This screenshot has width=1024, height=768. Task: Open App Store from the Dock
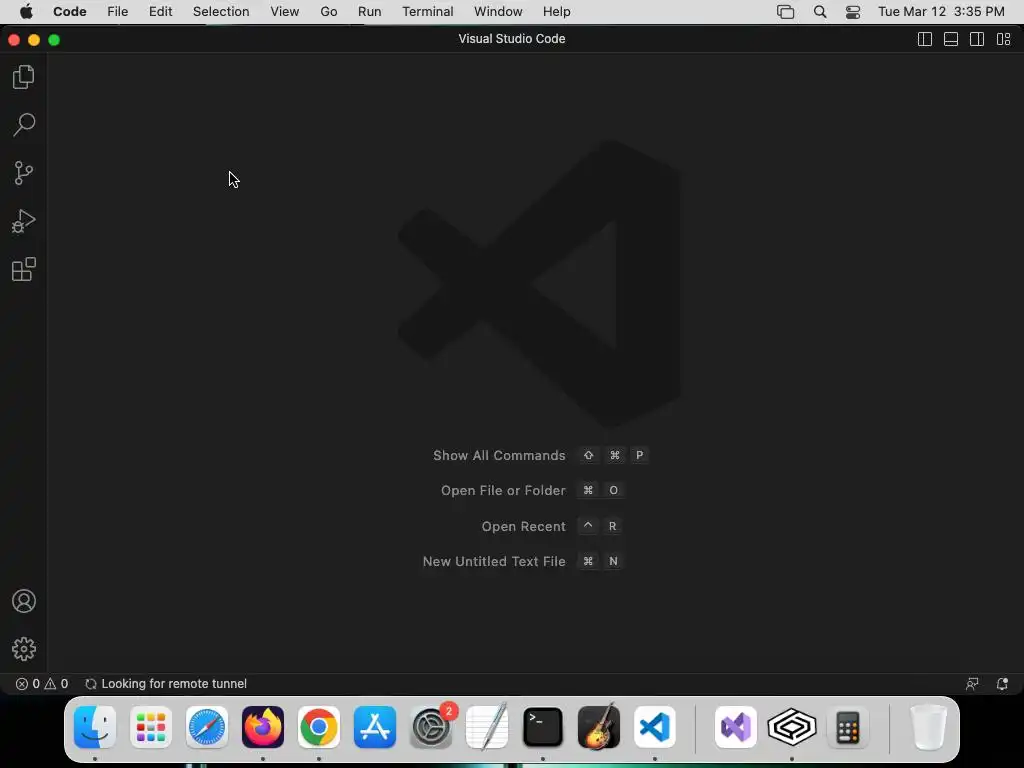click(x=375, y=727)
